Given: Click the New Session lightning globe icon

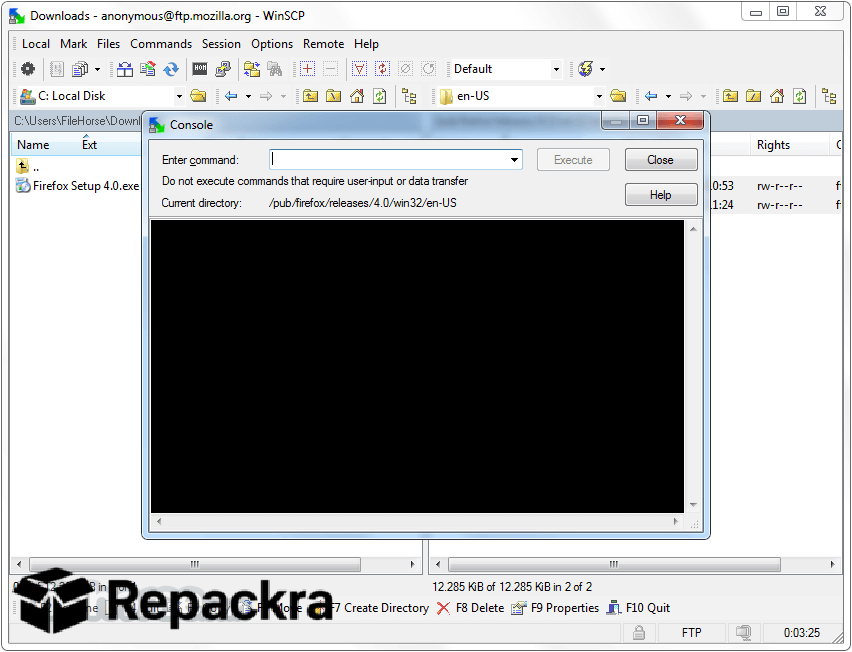Looking at the screenshot, I should 586,69.
